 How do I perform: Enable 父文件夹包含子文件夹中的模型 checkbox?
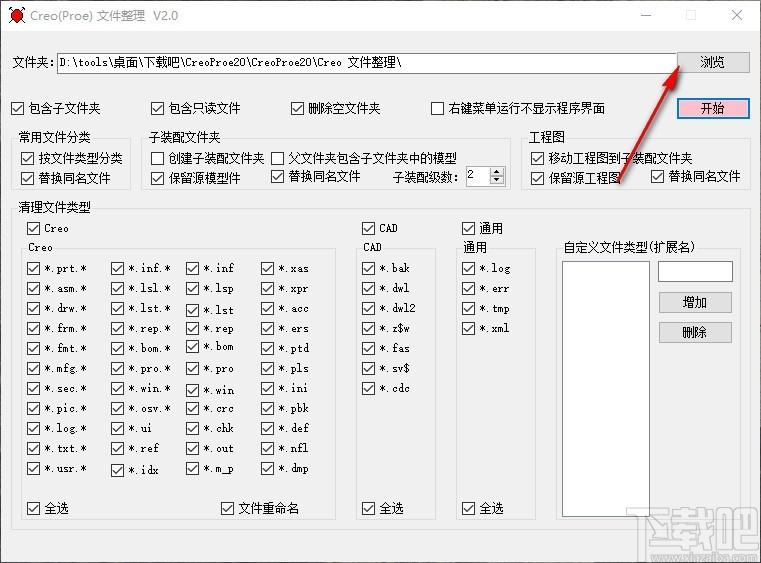coord(277,158)
